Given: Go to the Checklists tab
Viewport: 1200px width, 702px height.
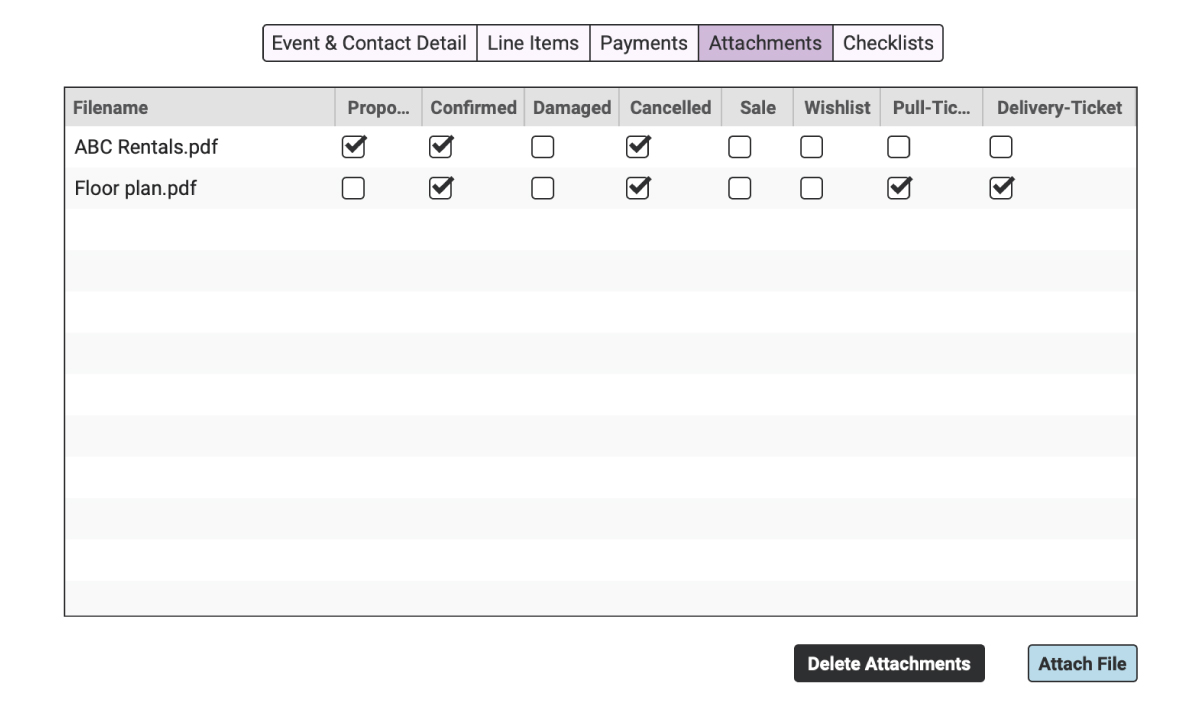Looking at the screenshot, I should tap(888, 43).
